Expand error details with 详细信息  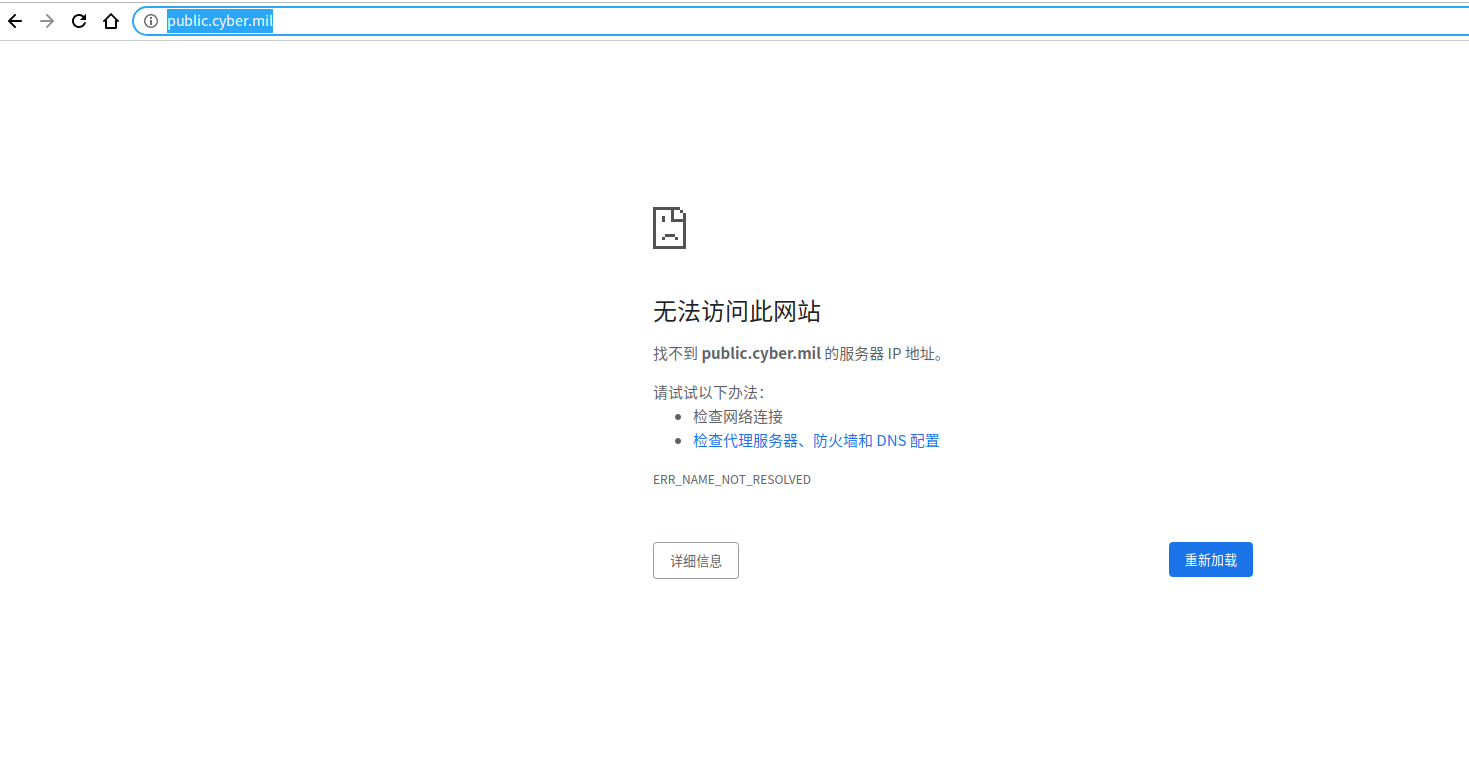[695, 560]
